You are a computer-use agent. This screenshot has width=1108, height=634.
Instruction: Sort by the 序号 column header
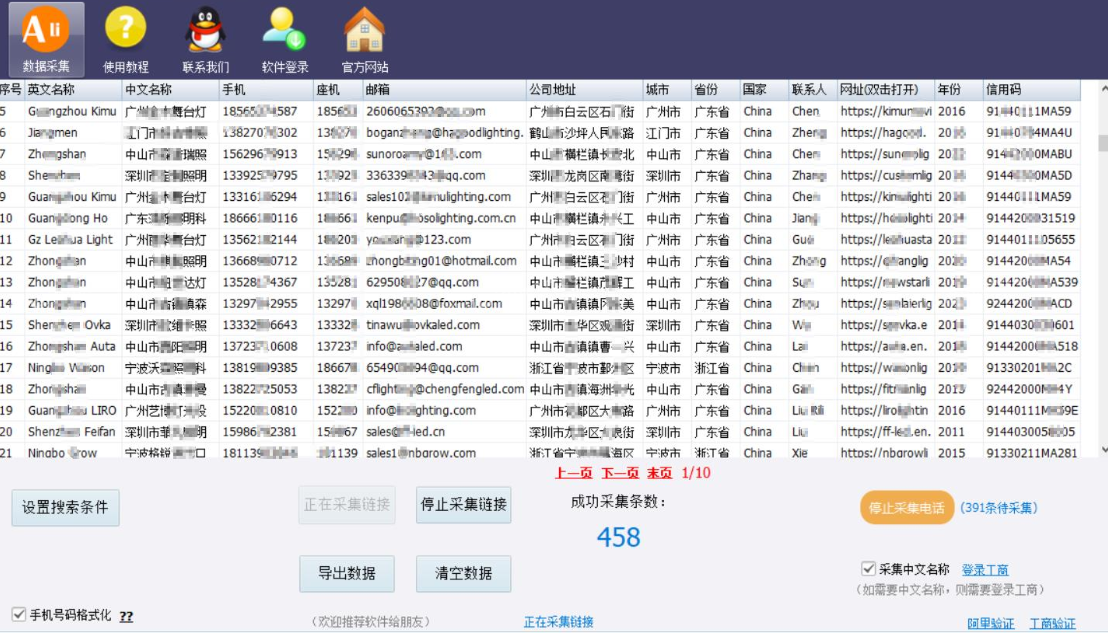[11, 90]
